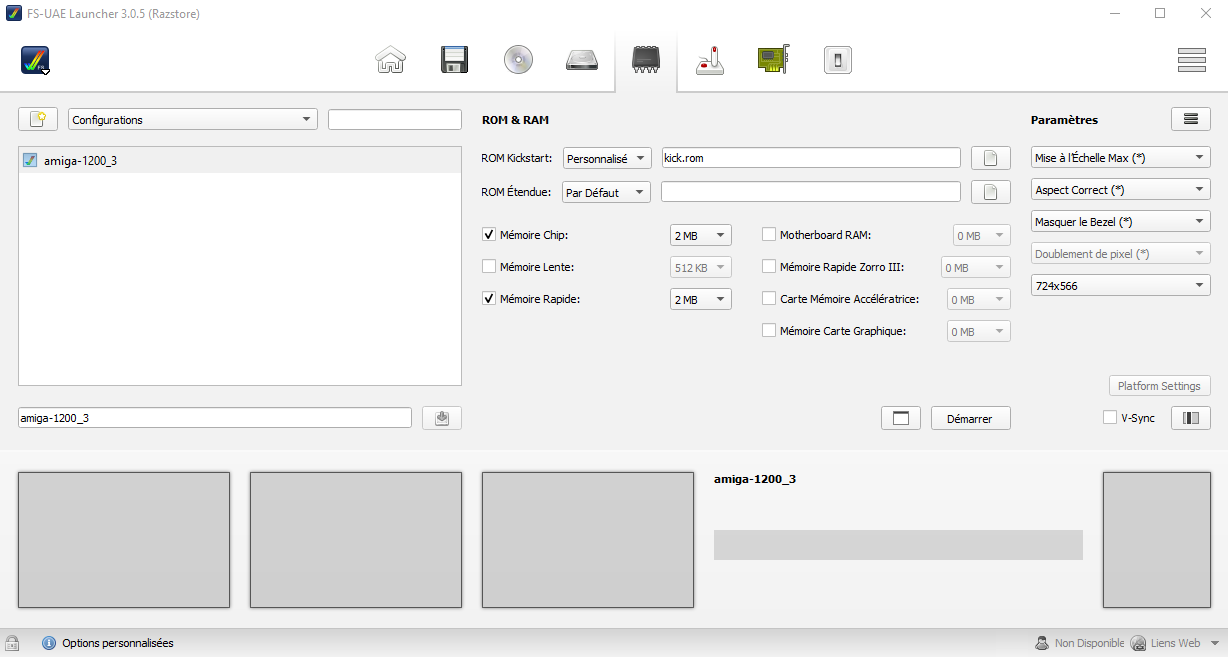Edit the configuration name field

(215, 418)
